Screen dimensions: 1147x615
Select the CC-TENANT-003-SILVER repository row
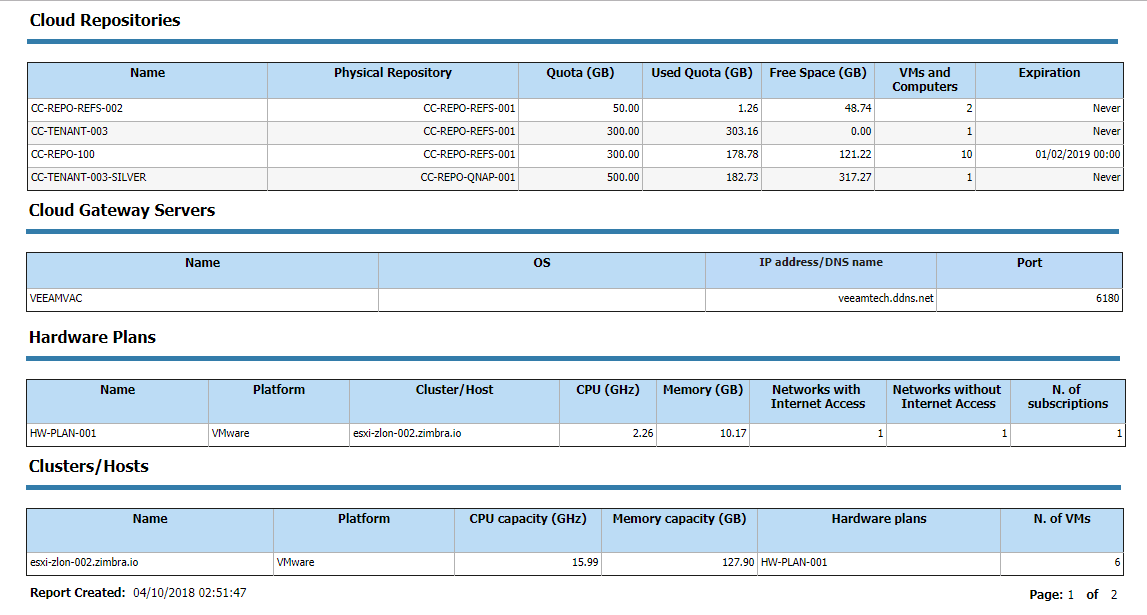(x=575, y=178)
